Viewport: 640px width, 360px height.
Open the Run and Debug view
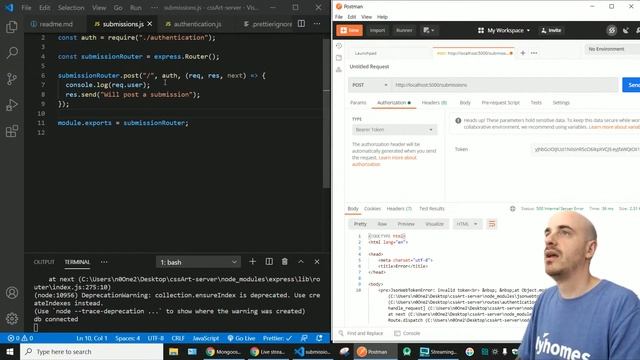pyautogui.click(x=12, y=105)
